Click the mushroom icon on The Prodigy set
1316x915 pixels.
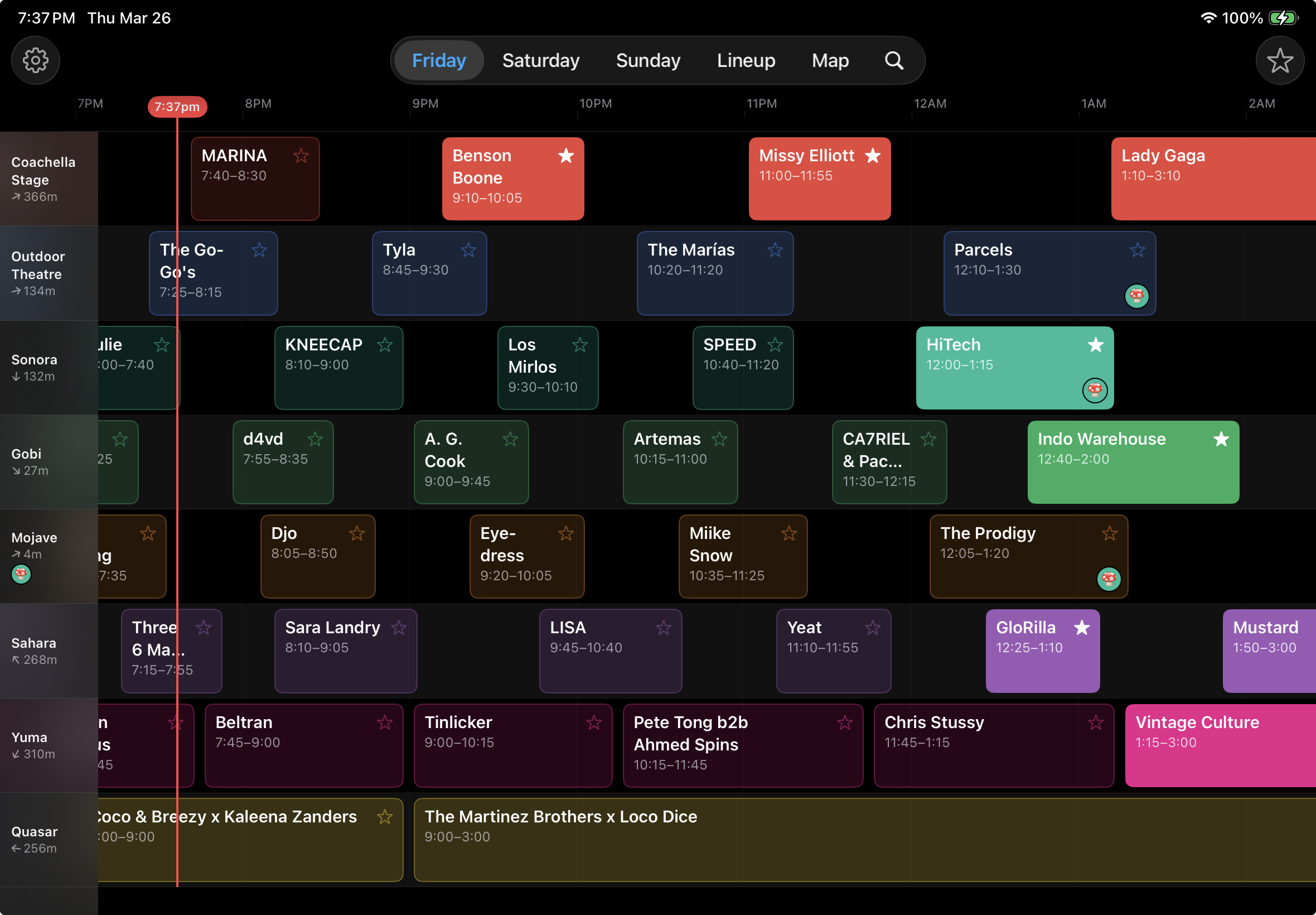(x=1109, y=579)
